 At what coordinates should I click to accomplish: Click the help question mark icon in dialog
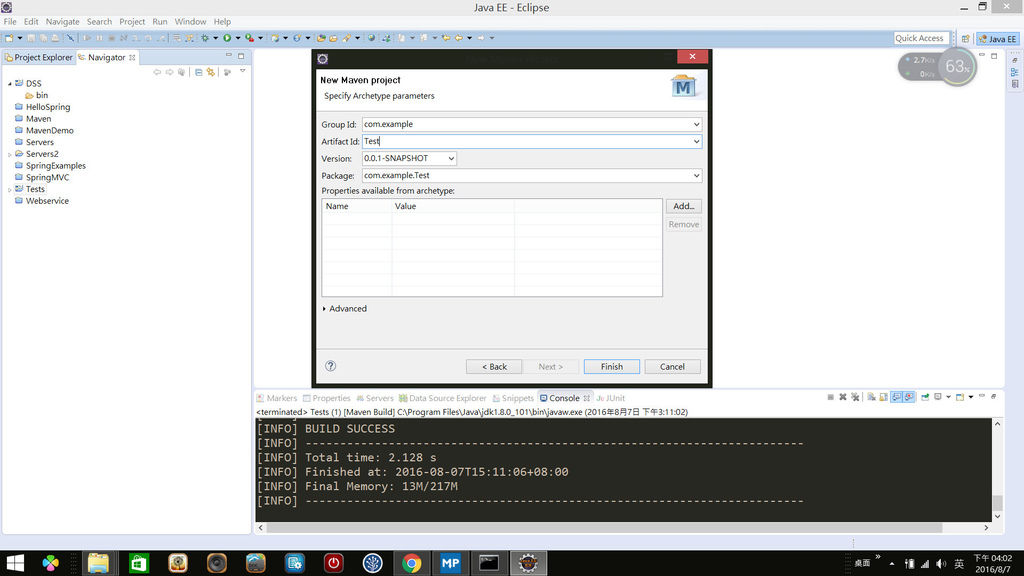[331, 366]
